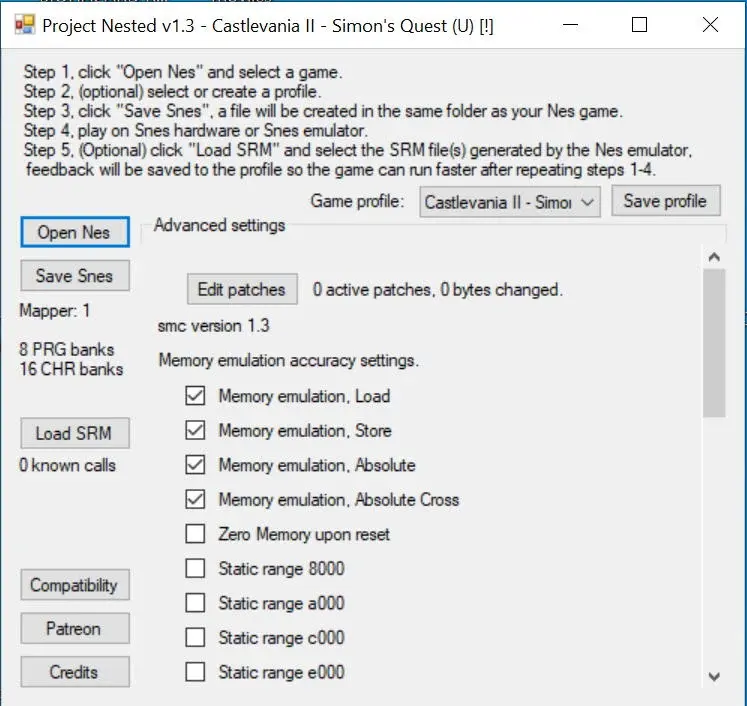747x706 pixels.
Task: Click the Open Nes button
Action: (x=75, y=232)
